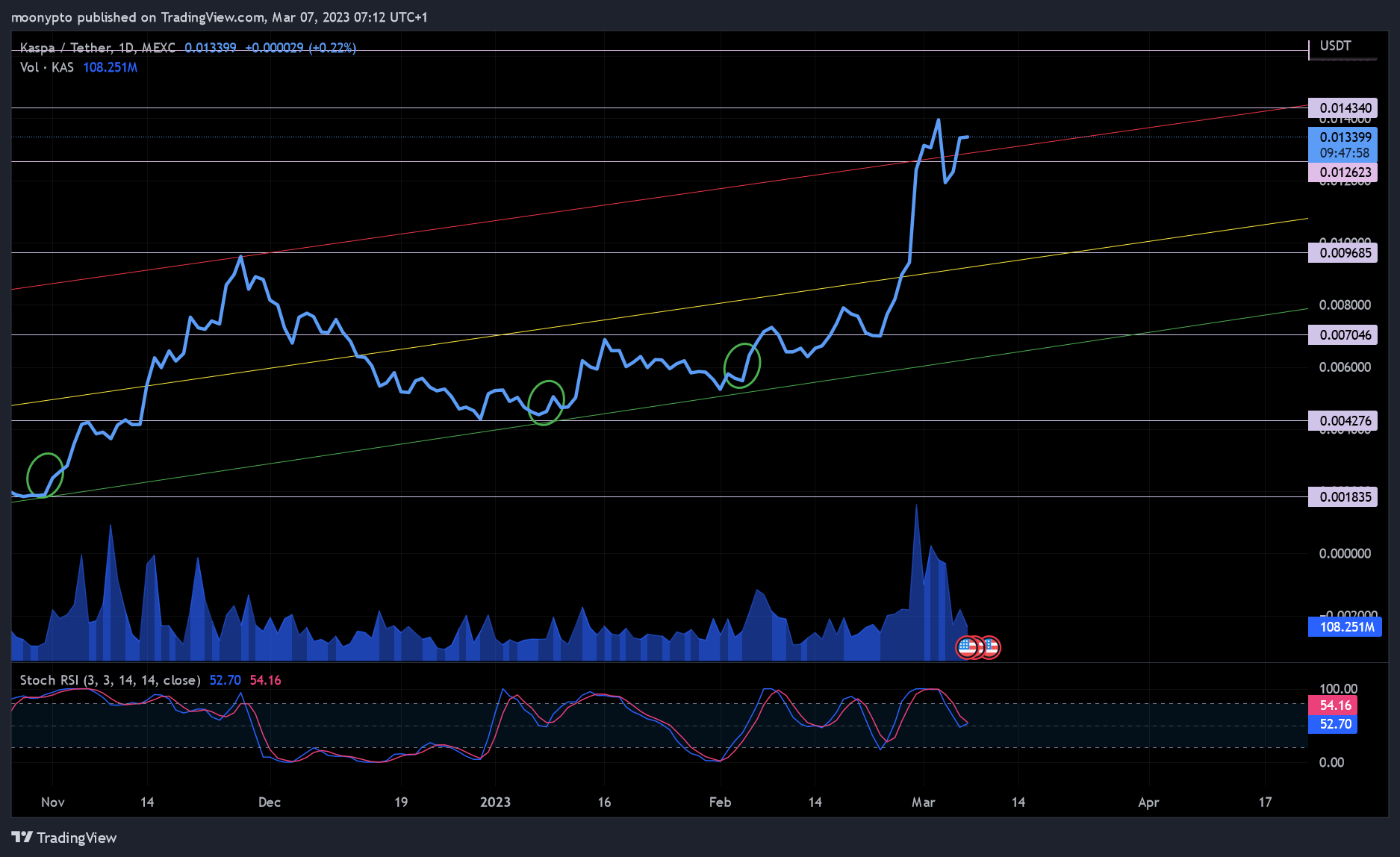Click the TradingView logo at bottom left
This screenshot has height=857, width=1400.
[x=64, y=838]
